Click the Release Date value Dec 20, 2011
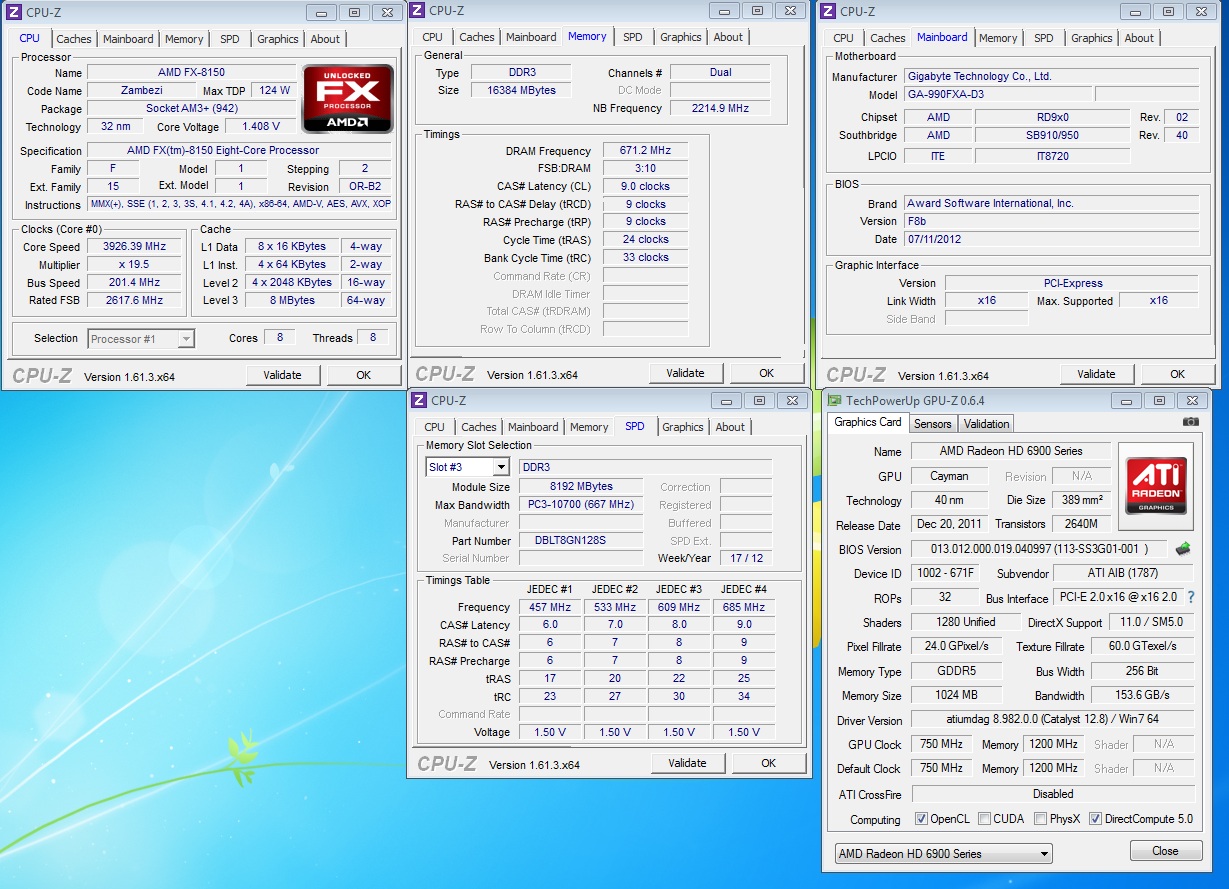The image size is (1229, 889). click(949, 525)
